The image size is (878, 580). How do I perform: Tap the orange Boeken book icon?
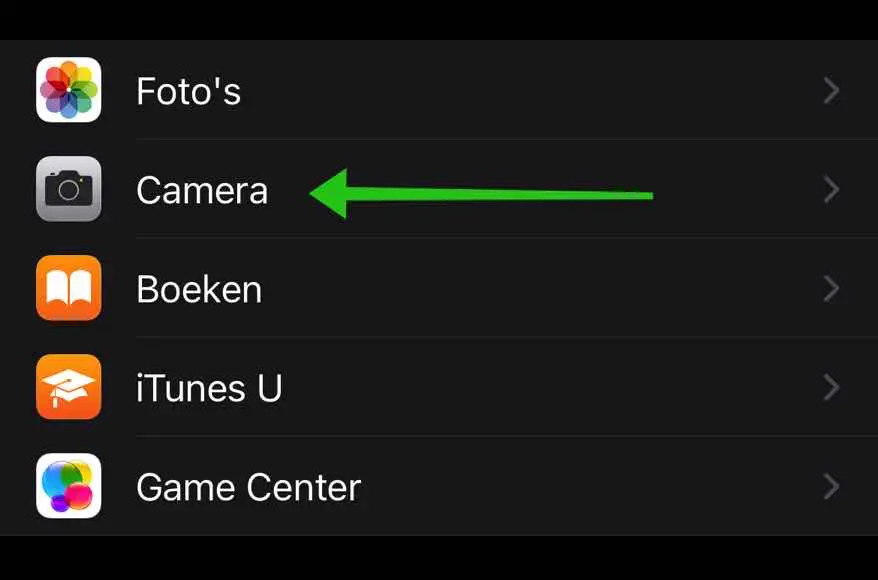point(68,288)
